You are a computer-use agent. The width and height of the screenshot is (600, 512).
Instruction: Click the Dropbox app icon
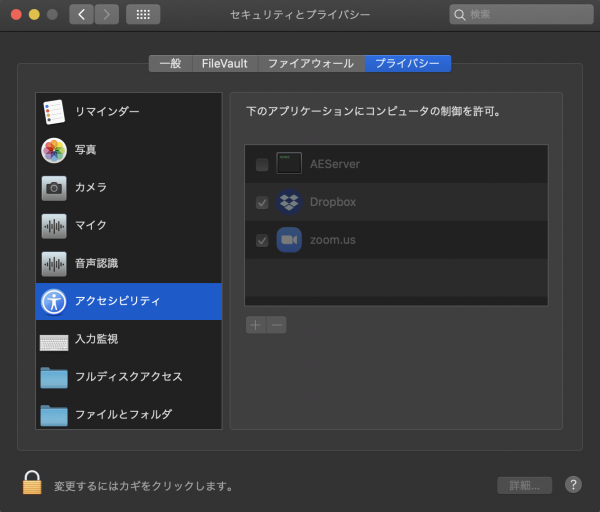click(x=289, y=202)
